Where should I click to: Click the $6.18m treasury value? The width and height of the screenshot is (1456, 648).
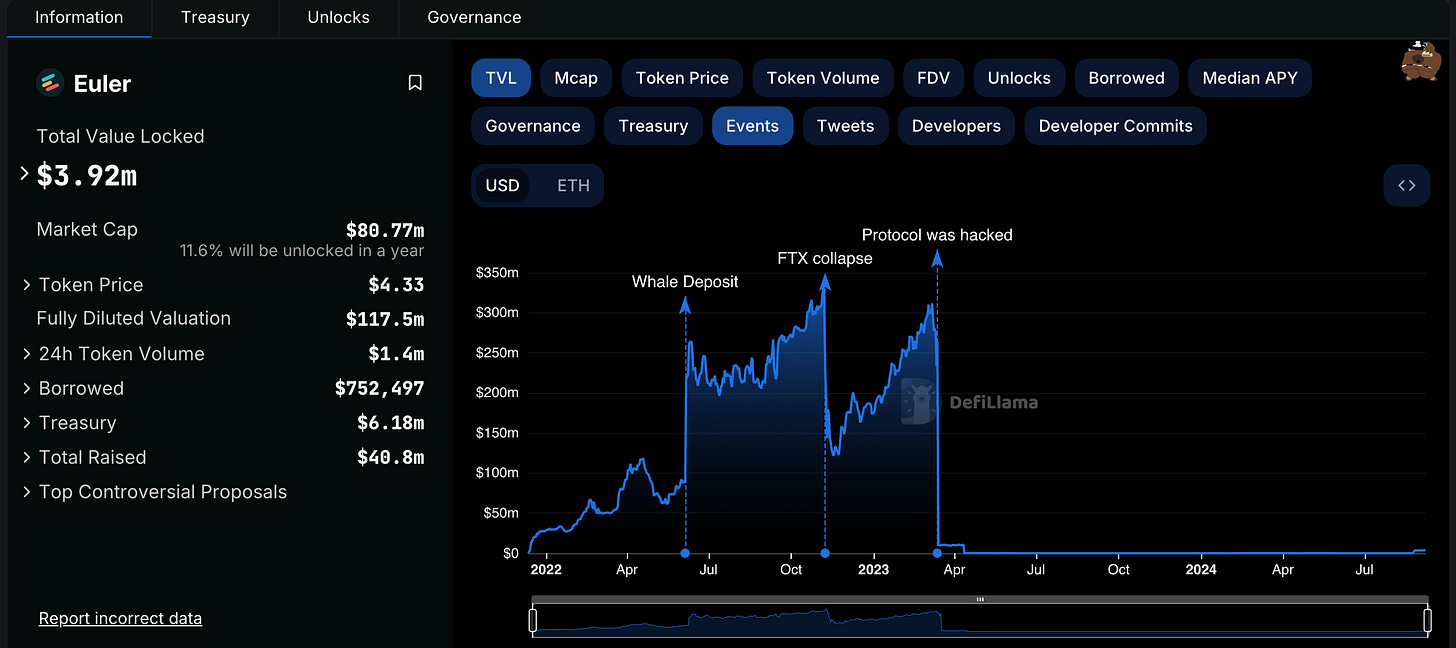tap(391, 423)
